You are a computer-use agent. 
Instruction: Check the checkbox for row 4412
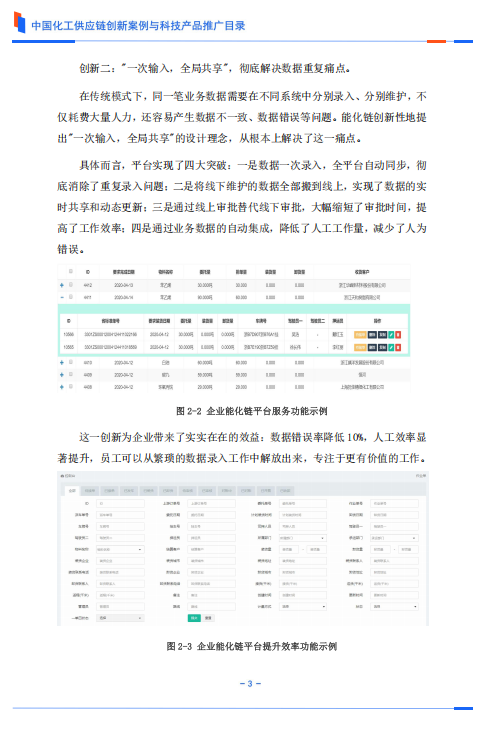point(71,284)
